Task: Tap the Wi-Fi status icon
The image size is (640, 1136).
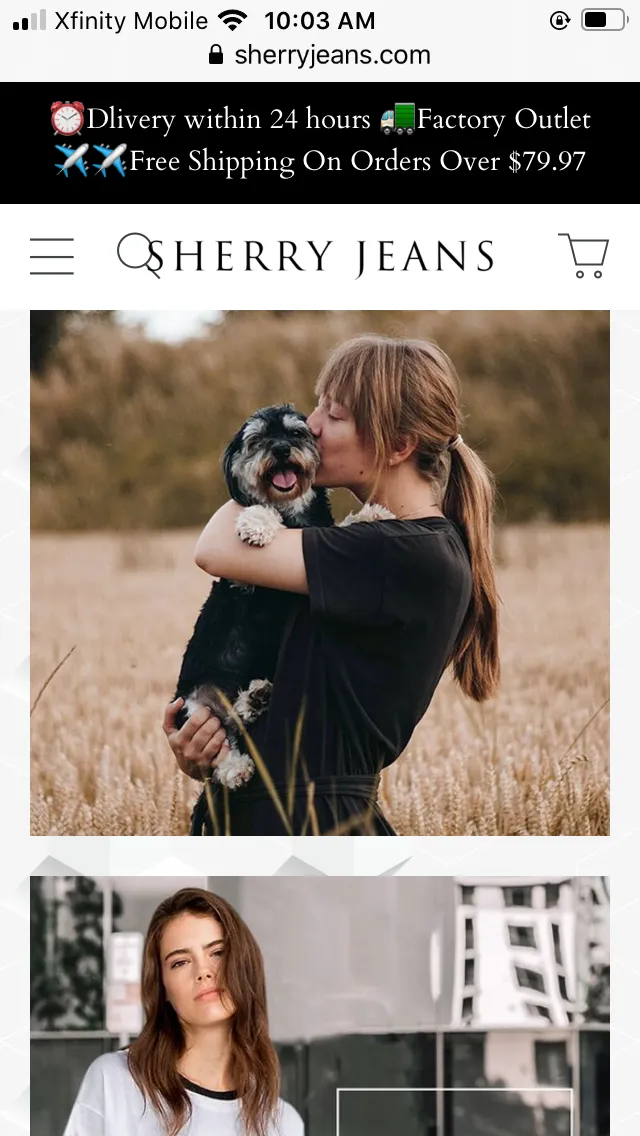Action: 232,20
